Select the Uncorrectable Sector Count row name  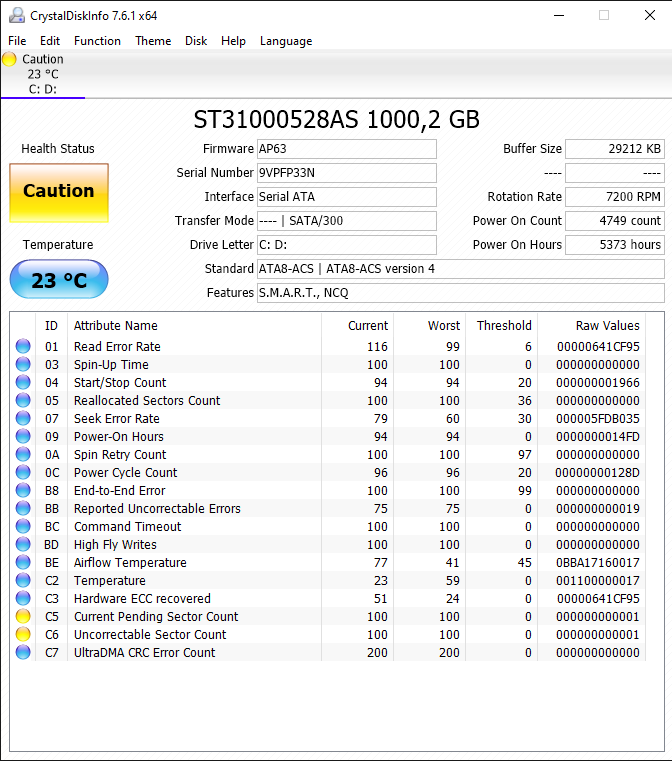(x=150, y=635)
